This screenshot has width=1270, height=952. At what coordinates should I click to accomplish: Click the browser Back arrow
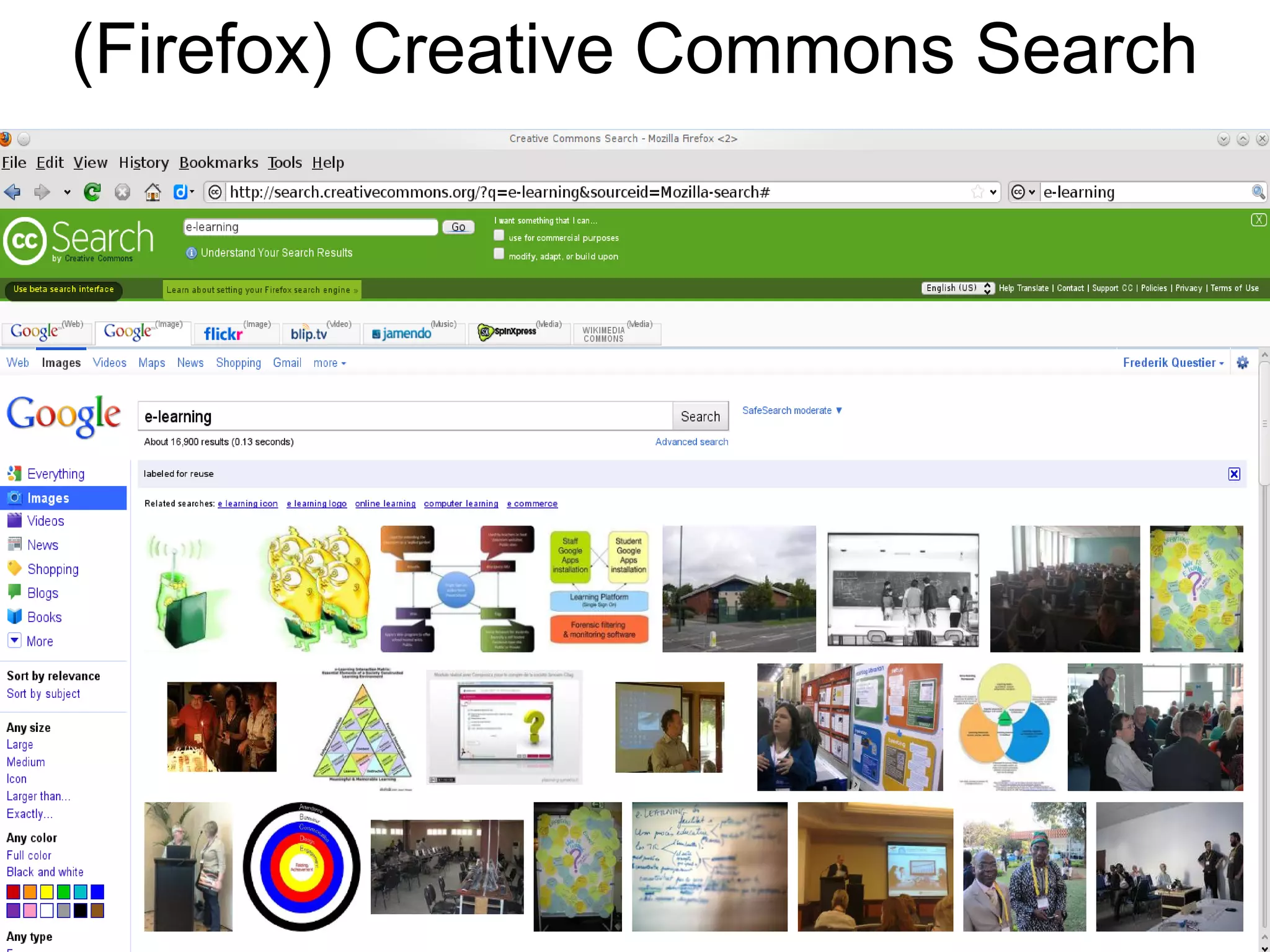point(12,192)
